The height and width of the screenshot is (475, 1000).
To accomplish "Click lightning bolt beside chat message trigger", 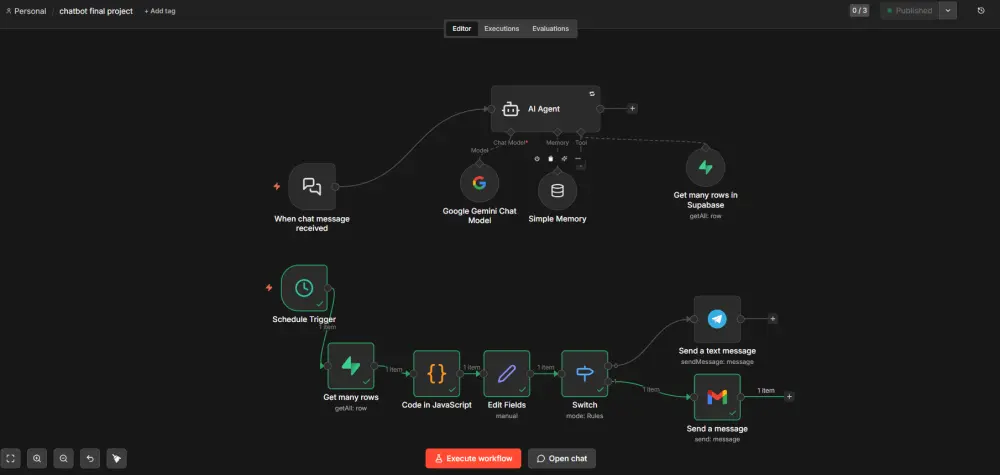I will click(x=277, y=186).
